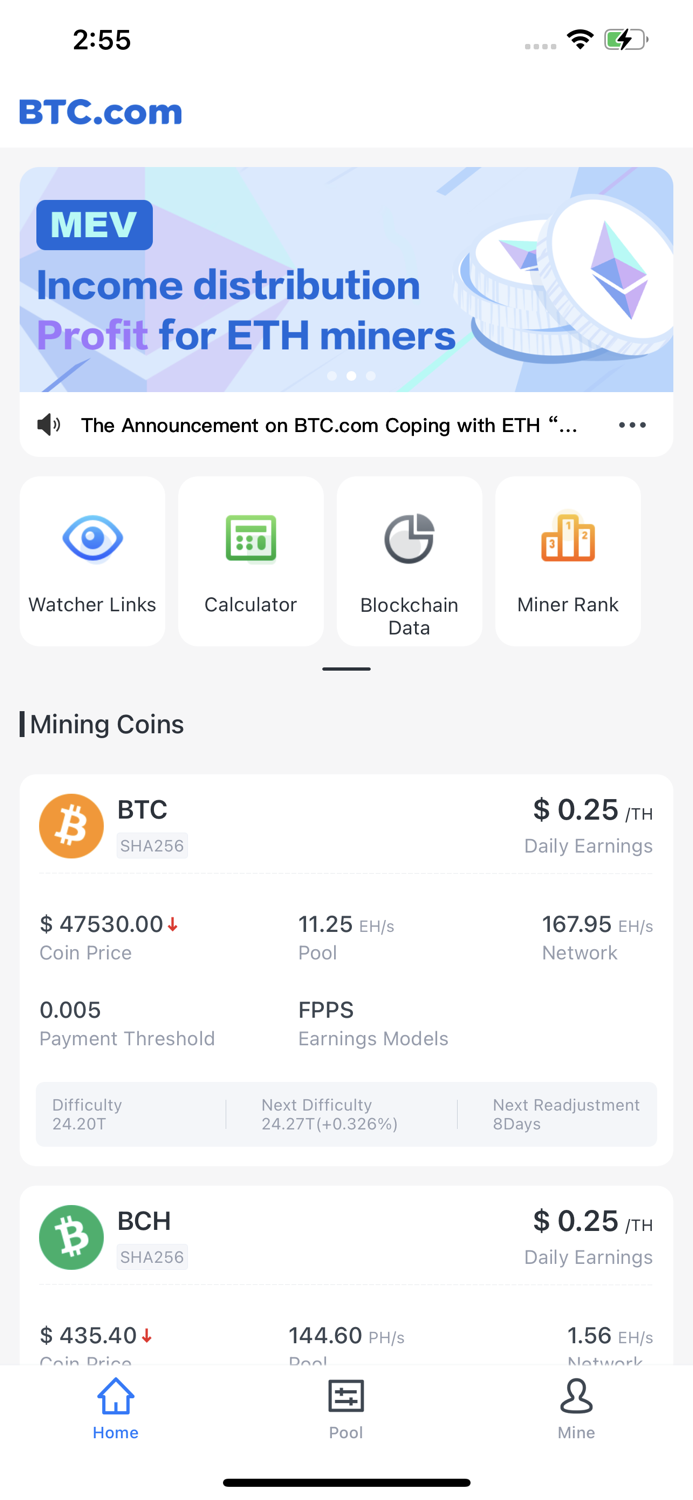
Task: Select the second carousel dot
Action: point(351,375)
